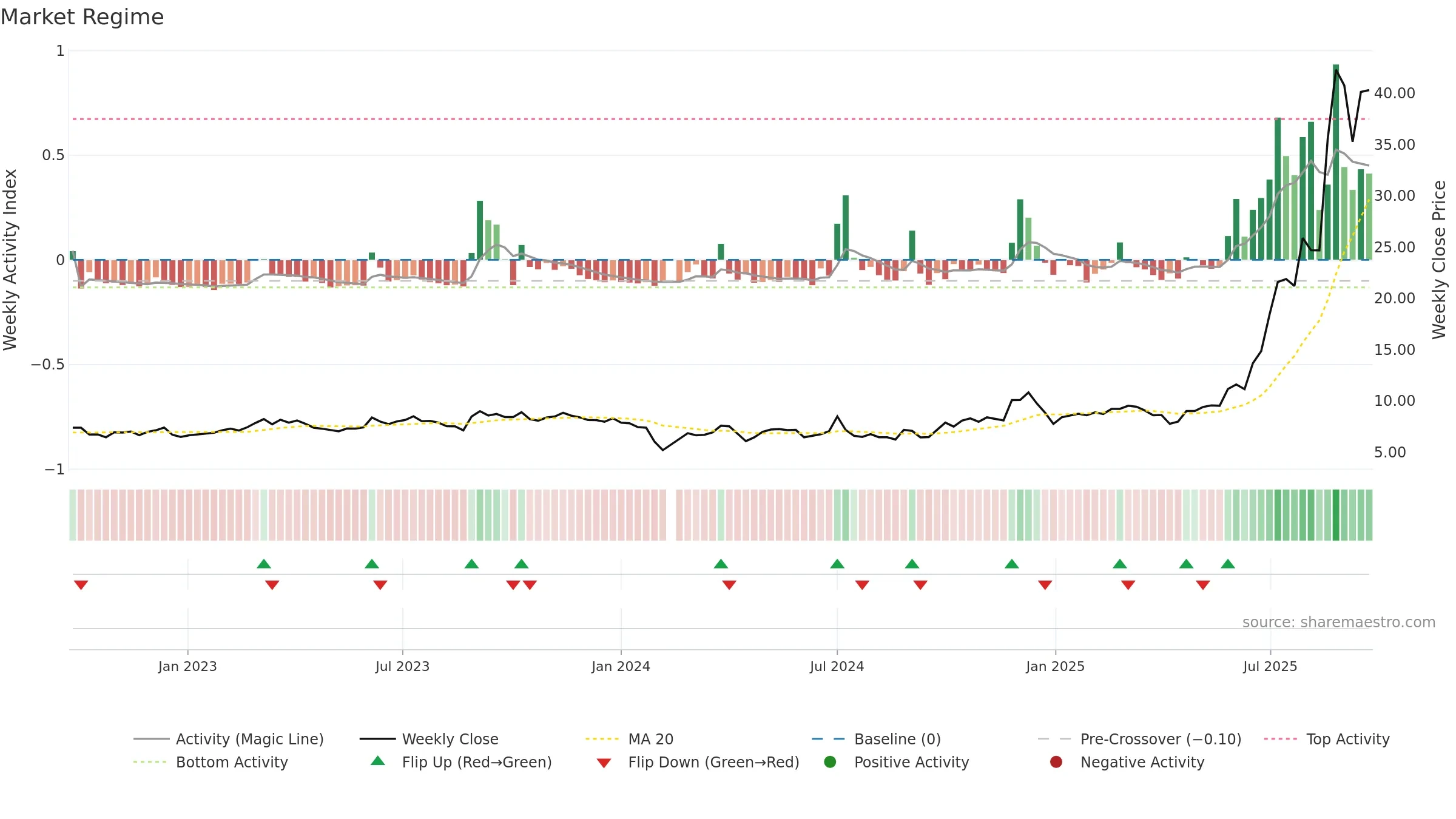Click the Jul 2025 x-axis label
The height and width of the screenshot is (819, 1456).
pyautogui.click(x=1270, y=666)
